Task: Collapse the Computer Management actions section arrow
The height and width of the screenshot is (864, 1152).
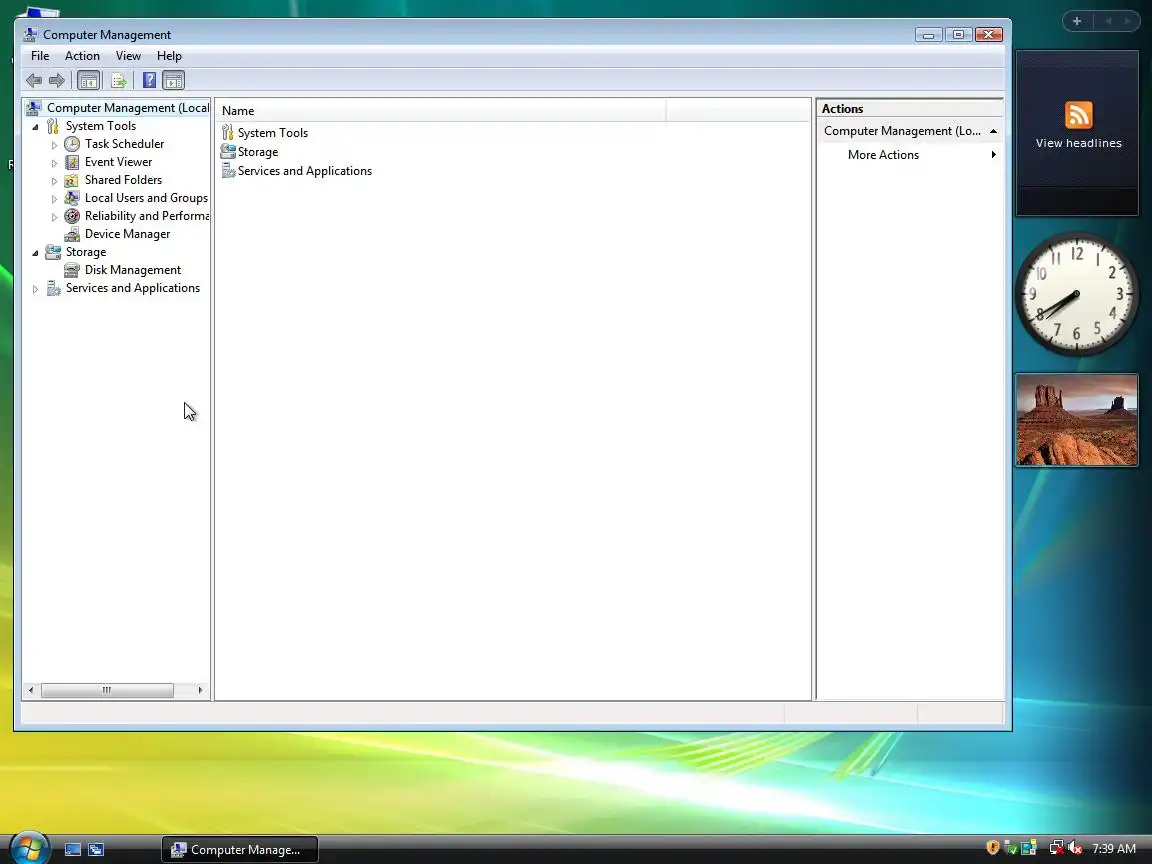Action: pyautogui.click(x=993, y=131)
